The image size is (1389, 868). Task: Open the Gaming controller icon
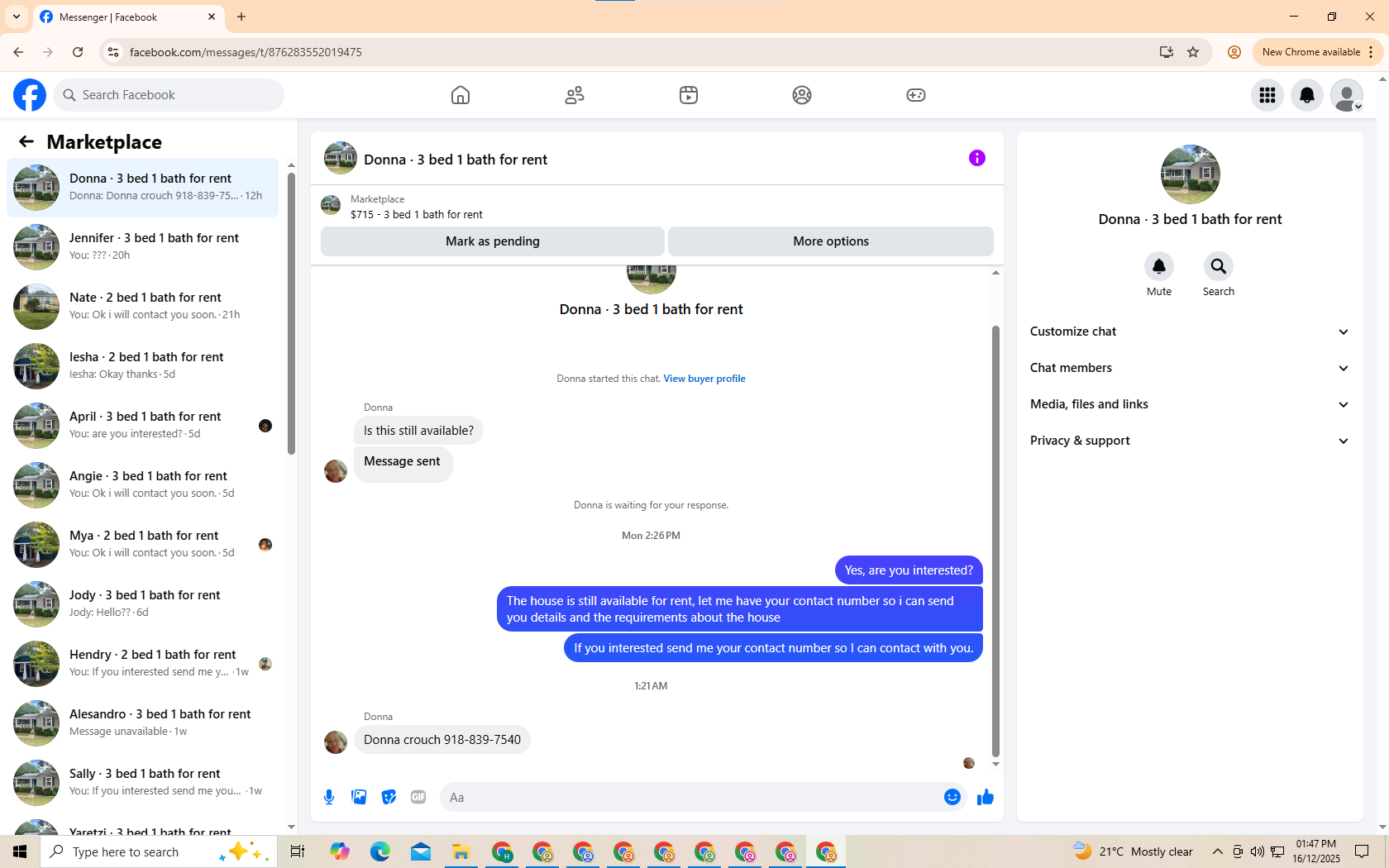click(916, 95)
